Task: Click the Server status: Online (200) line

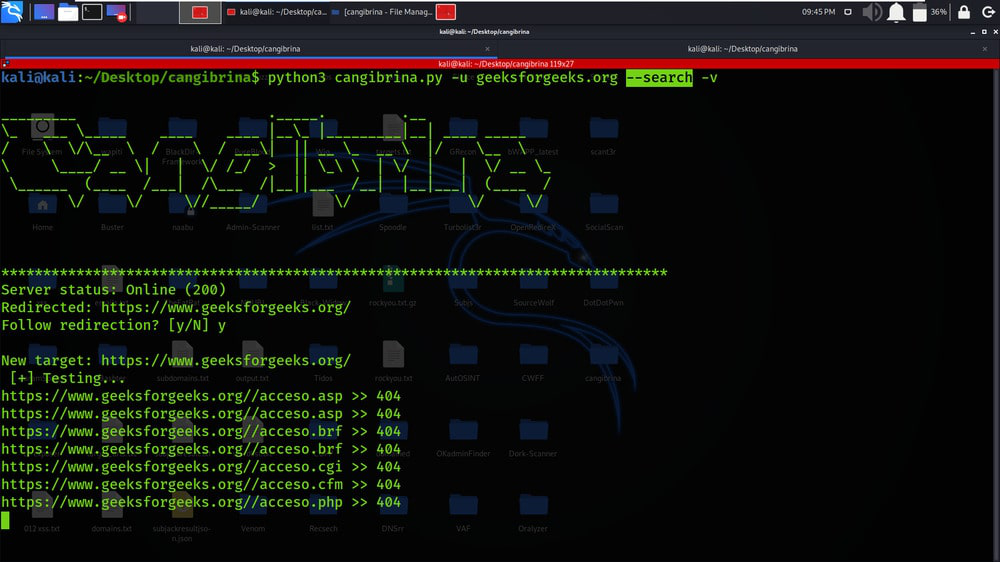Action: point(114,290)
